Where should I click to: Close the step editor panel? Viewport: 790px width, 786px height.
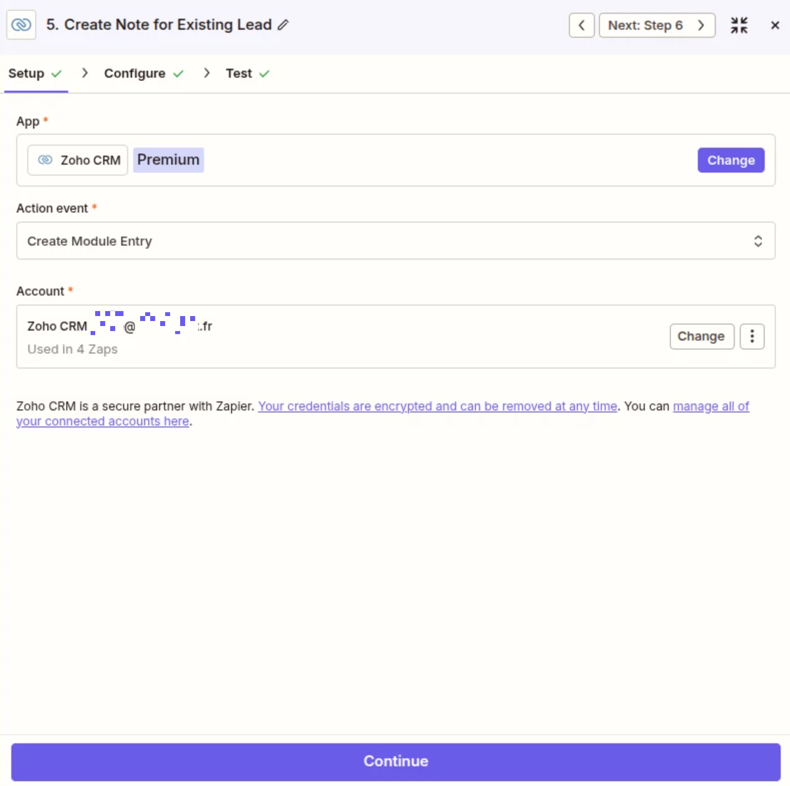pos(775,25)
